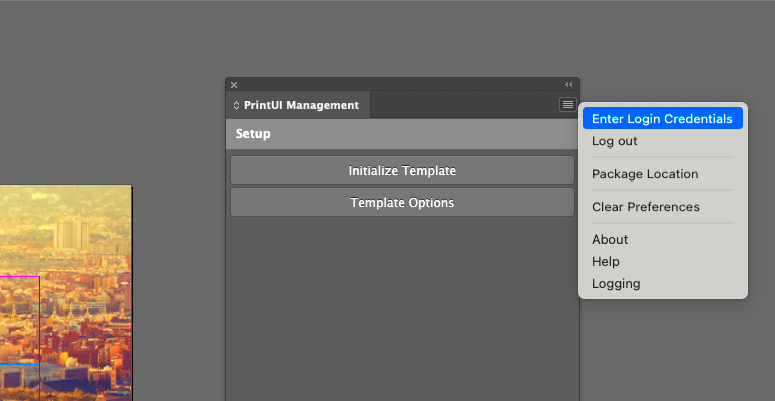The image size is (775, 401).
Task: Click the Initialize Template button
Action: [402, 171]
